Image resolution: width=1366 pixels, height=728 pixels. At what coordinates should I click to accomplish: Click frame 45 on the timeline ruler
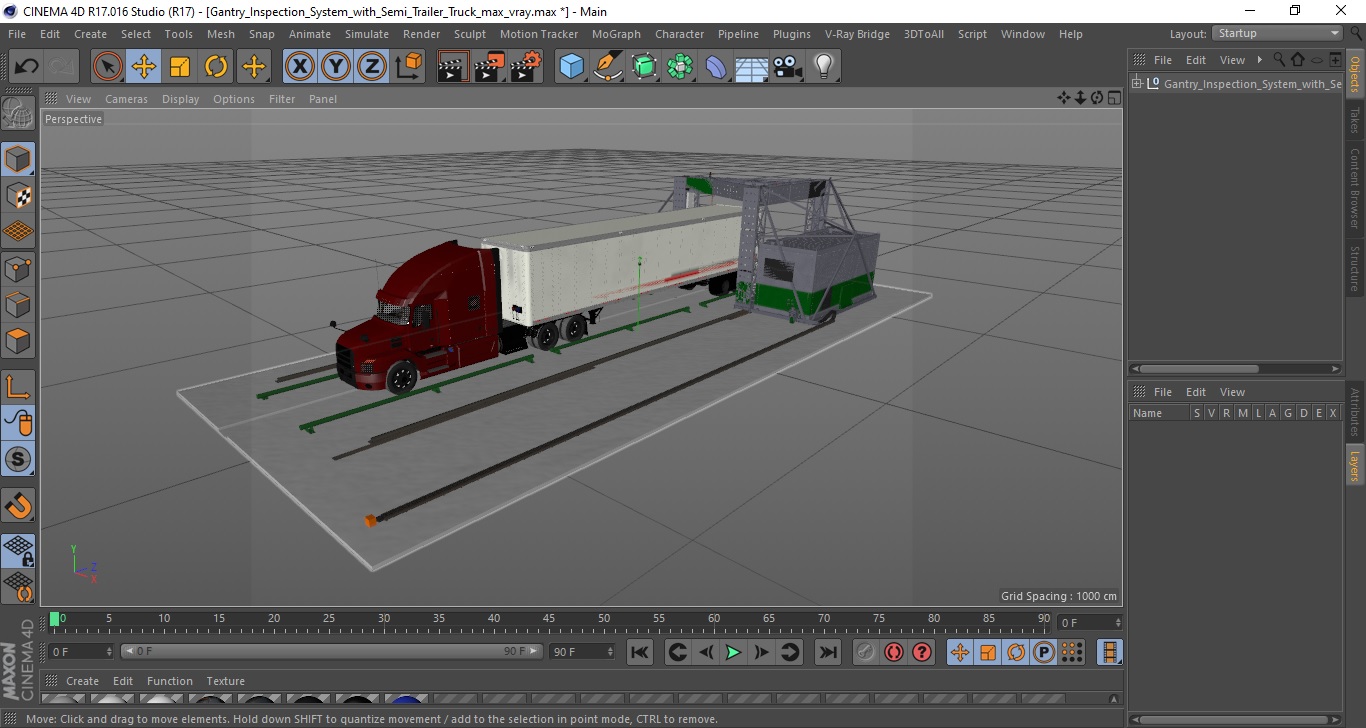click(548, 620)
